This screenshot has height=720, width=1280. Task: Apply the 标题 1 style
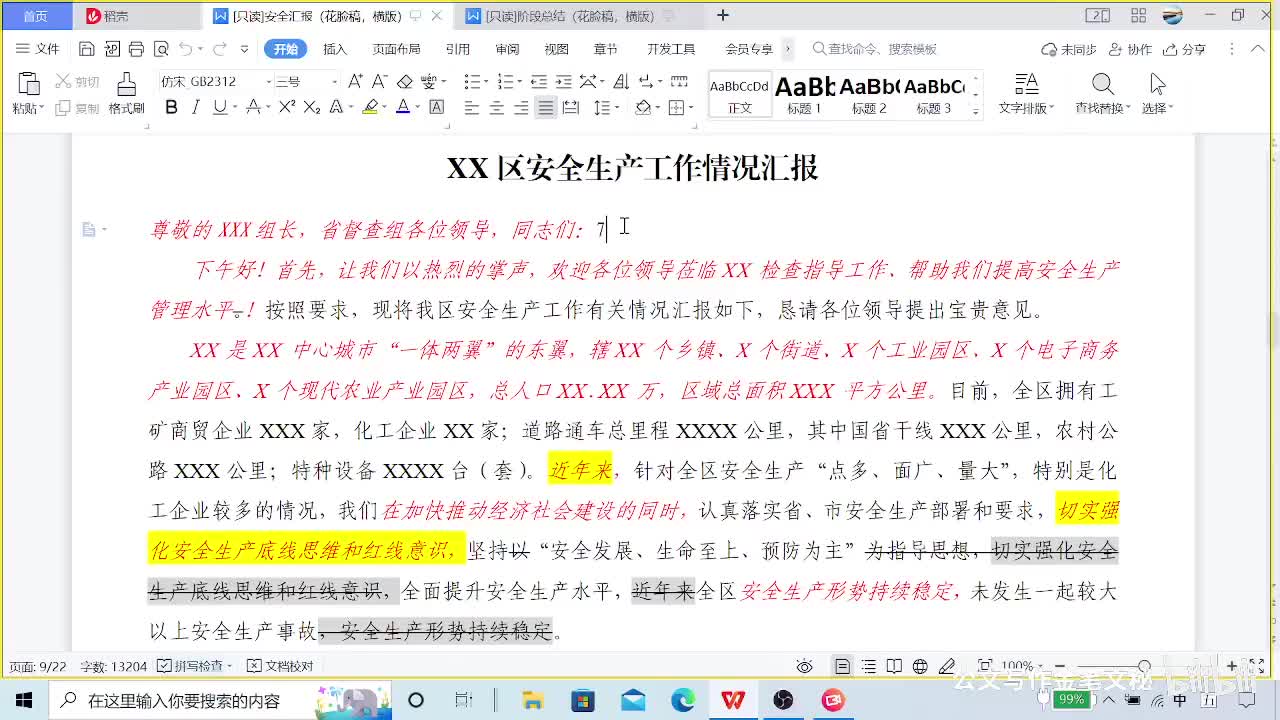804,96
